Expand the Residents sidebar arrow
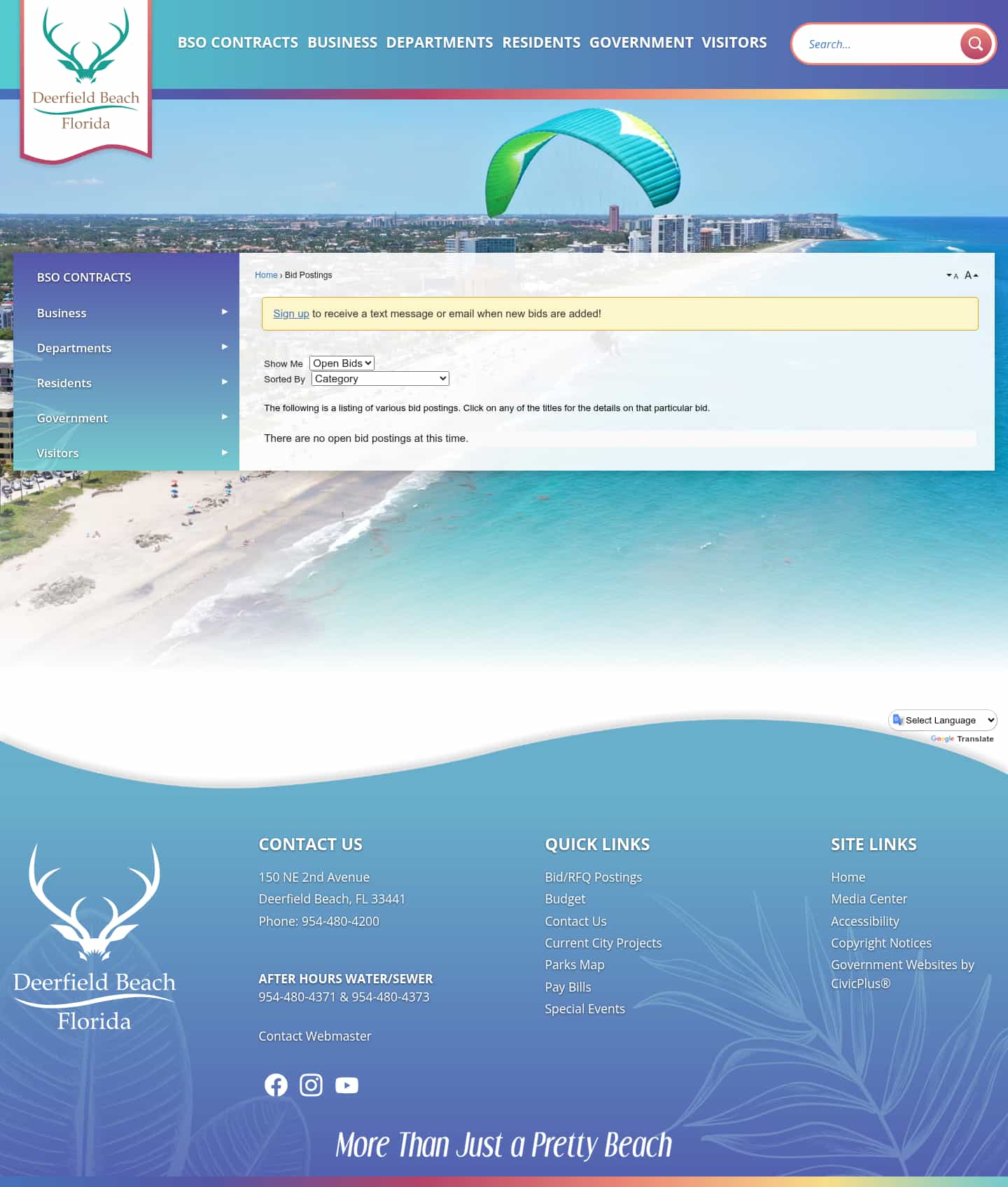This screenshot has width=1008, height=1187. tap(225, 382)
